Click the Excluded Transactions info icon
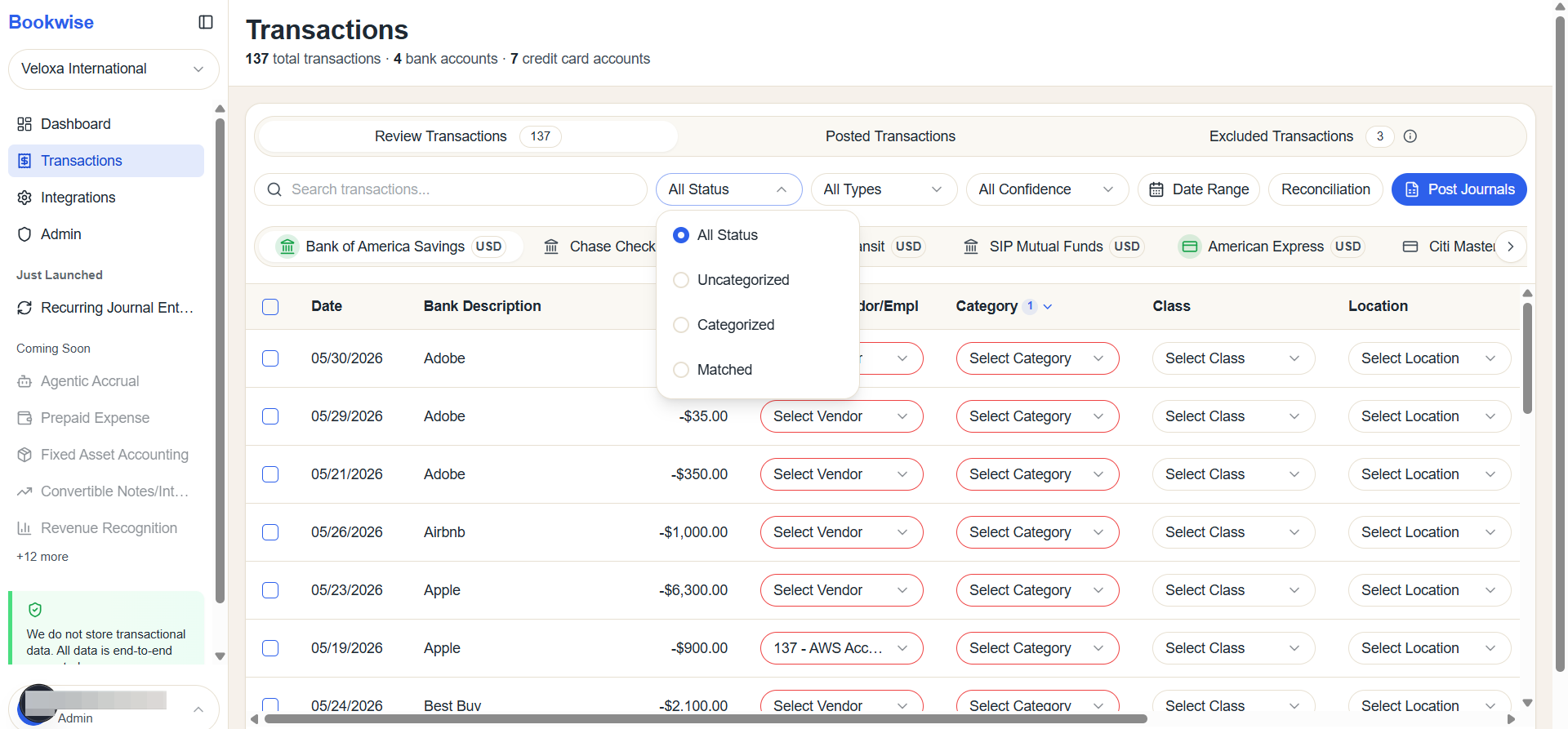This screenshot has height=729, width=1568. click(1410, 136)
